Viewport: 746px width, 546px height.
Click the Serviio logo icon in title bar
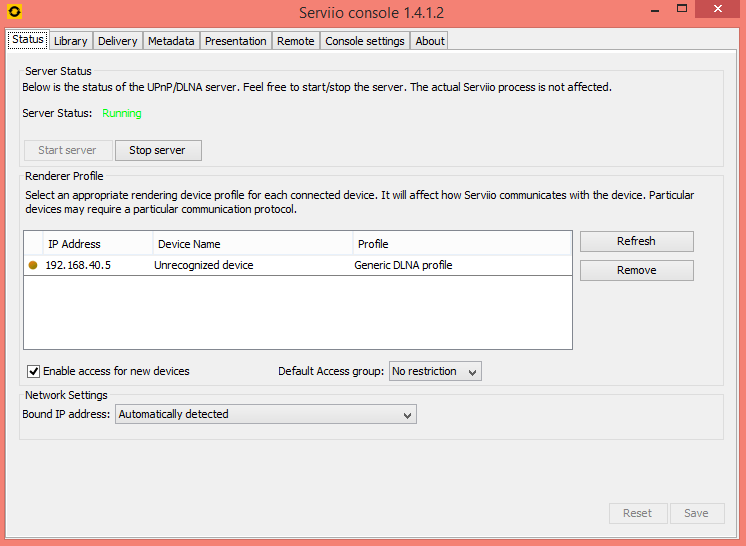click(15, 10)
